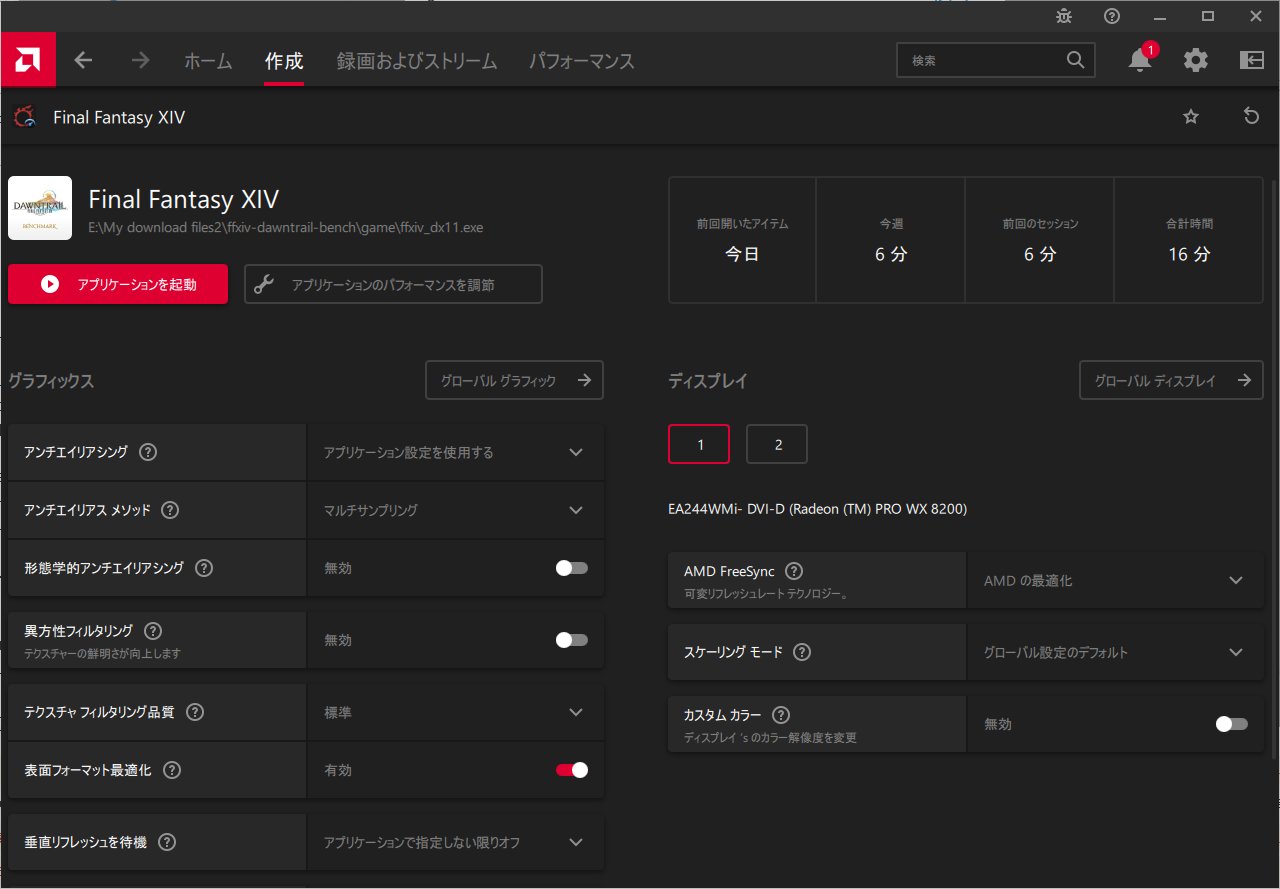Open settings gear icon
The image size is (1280, 889).
[1196, 60]
